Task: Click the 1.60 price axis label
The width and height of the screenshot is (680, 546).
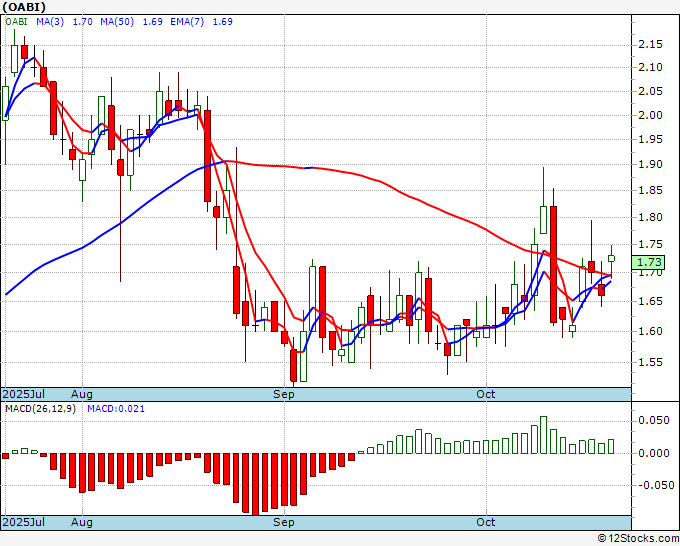Action: point(650,331)
